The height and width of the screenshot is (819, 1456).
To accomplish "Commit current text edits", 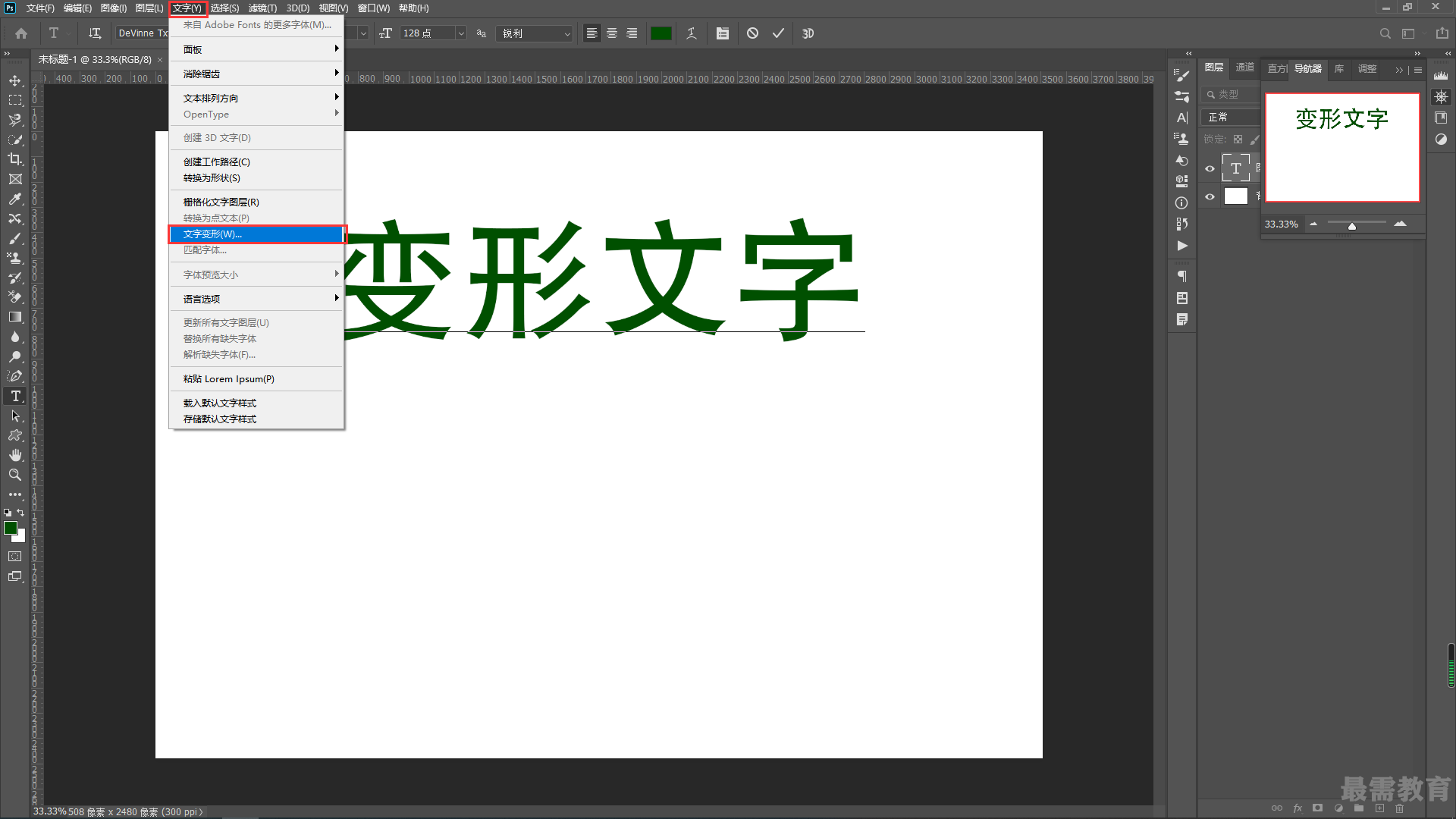I will point(778,33).
